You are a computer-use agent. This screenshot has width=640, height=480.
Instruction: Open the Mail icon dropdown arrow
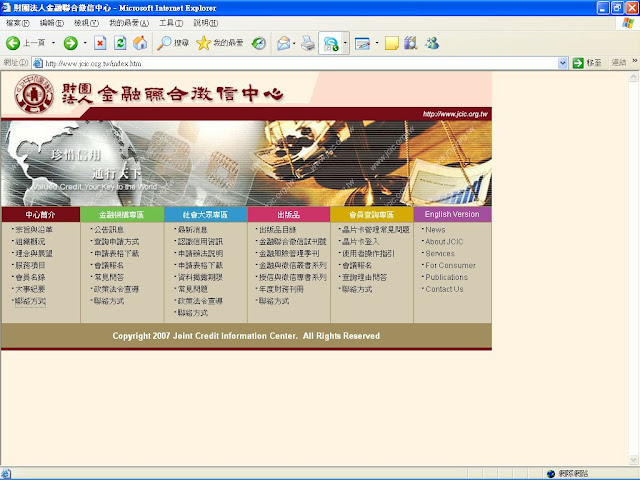point(294,43)
